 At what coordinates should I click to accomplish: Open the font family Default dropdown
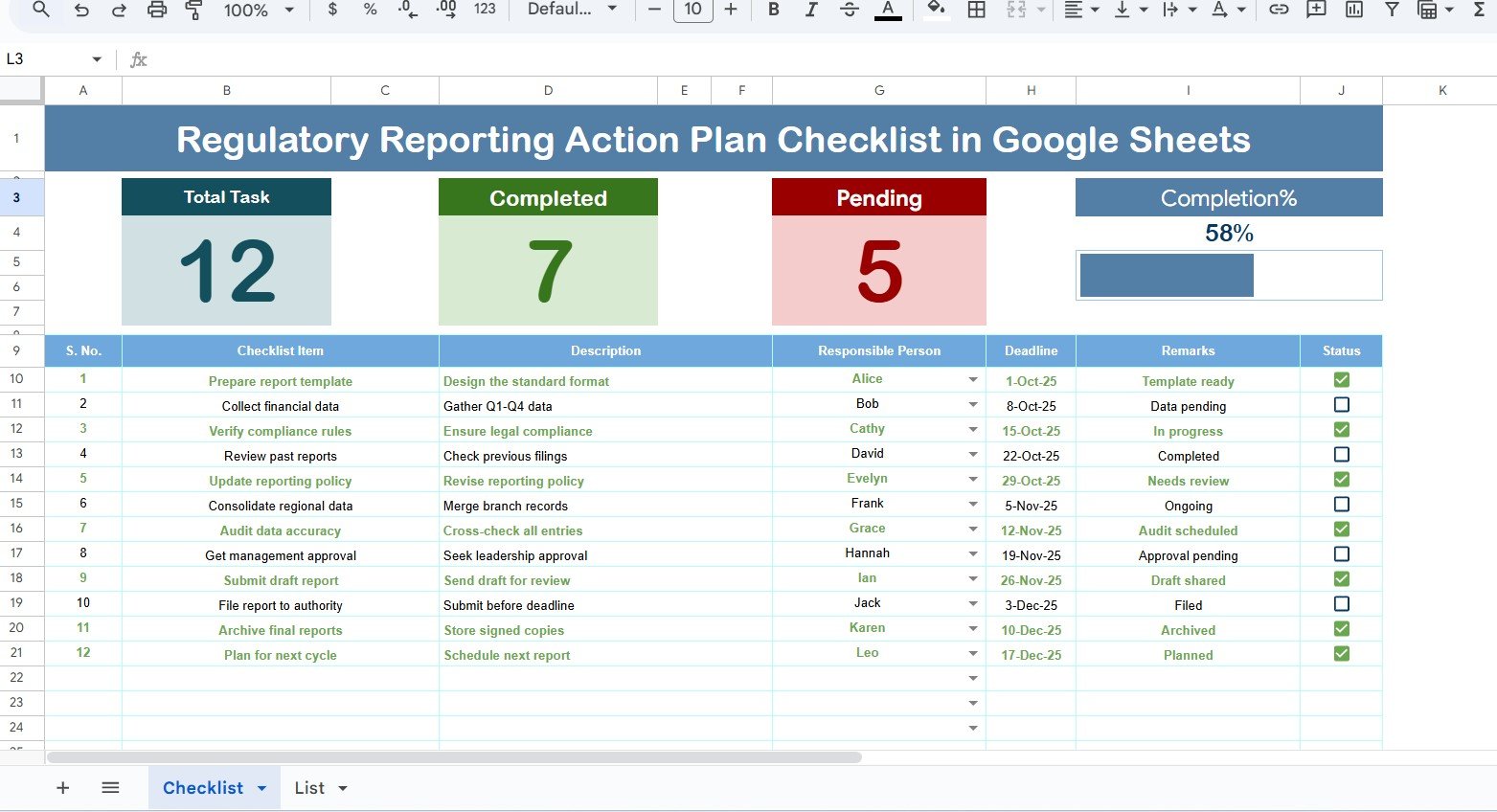(x=572, y=10)
